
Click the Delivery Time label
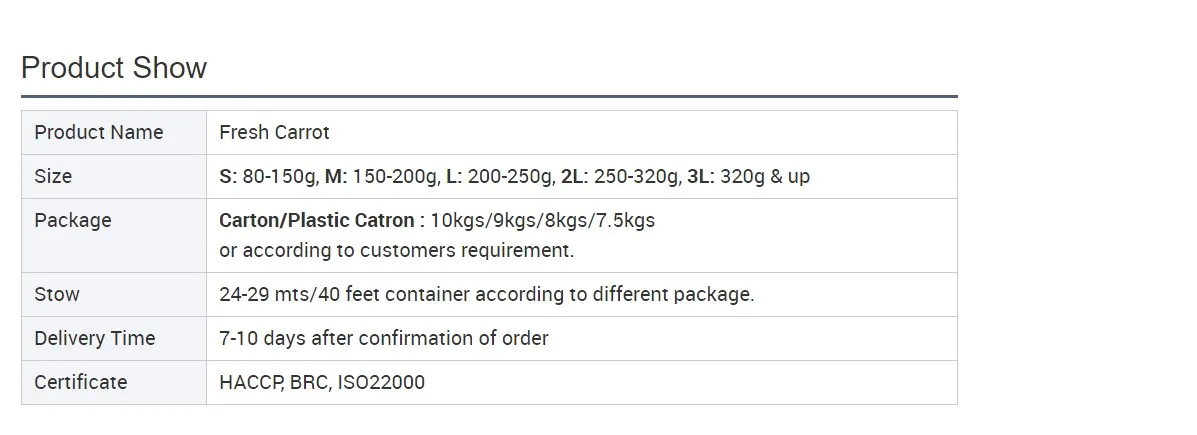coord(94,338)
